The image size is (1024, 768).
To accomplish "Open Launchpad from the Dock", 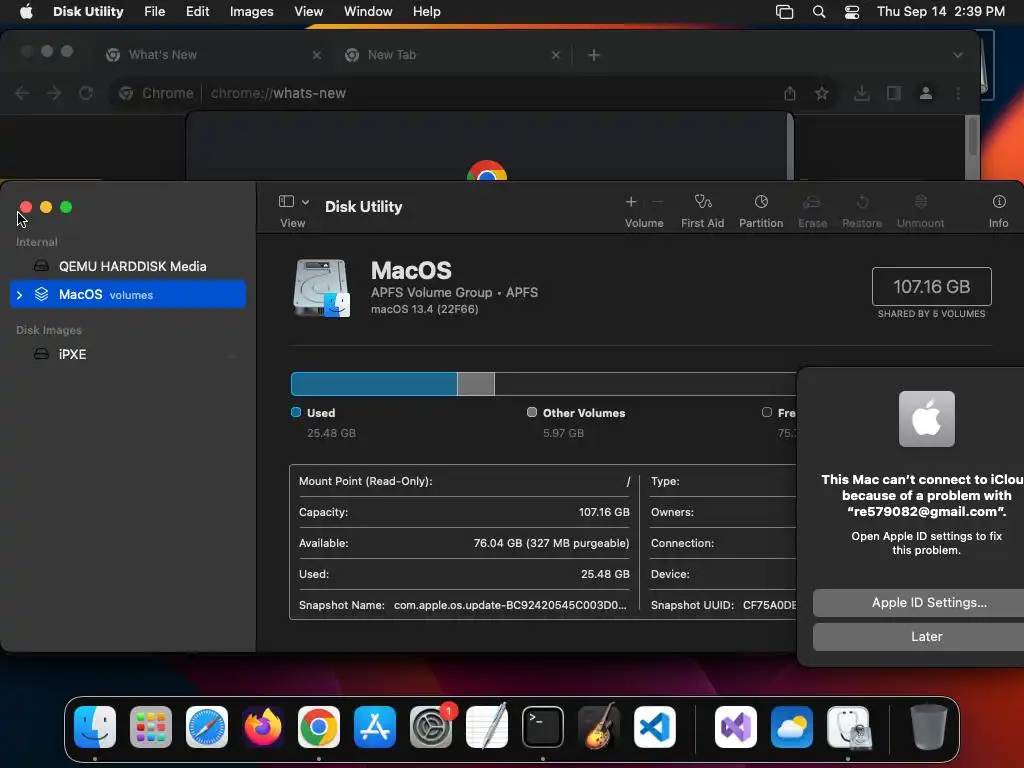I will tap(151, 727).
